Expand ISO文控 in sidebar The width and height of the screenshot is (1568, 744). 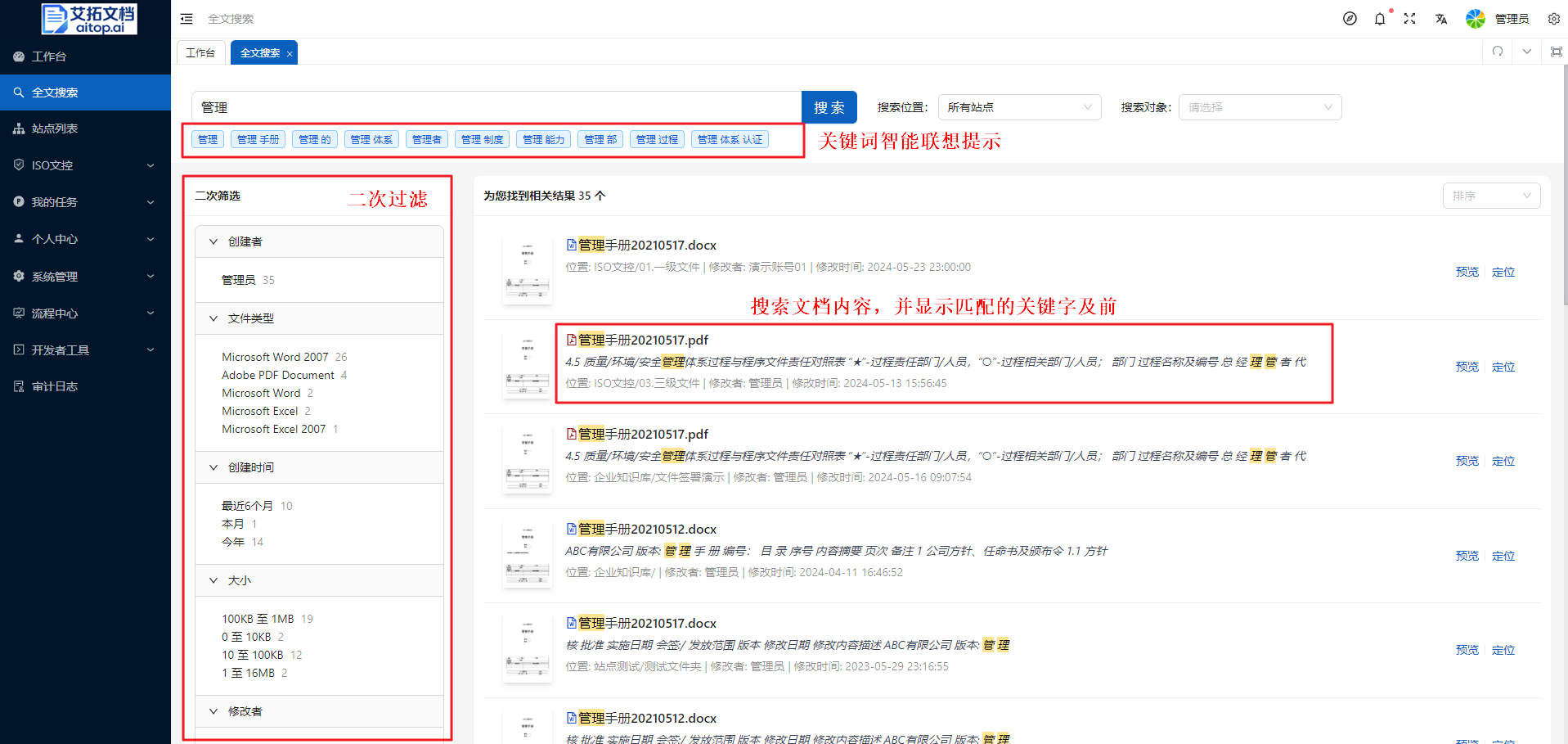pyautogui.click(x=85, y=165)
